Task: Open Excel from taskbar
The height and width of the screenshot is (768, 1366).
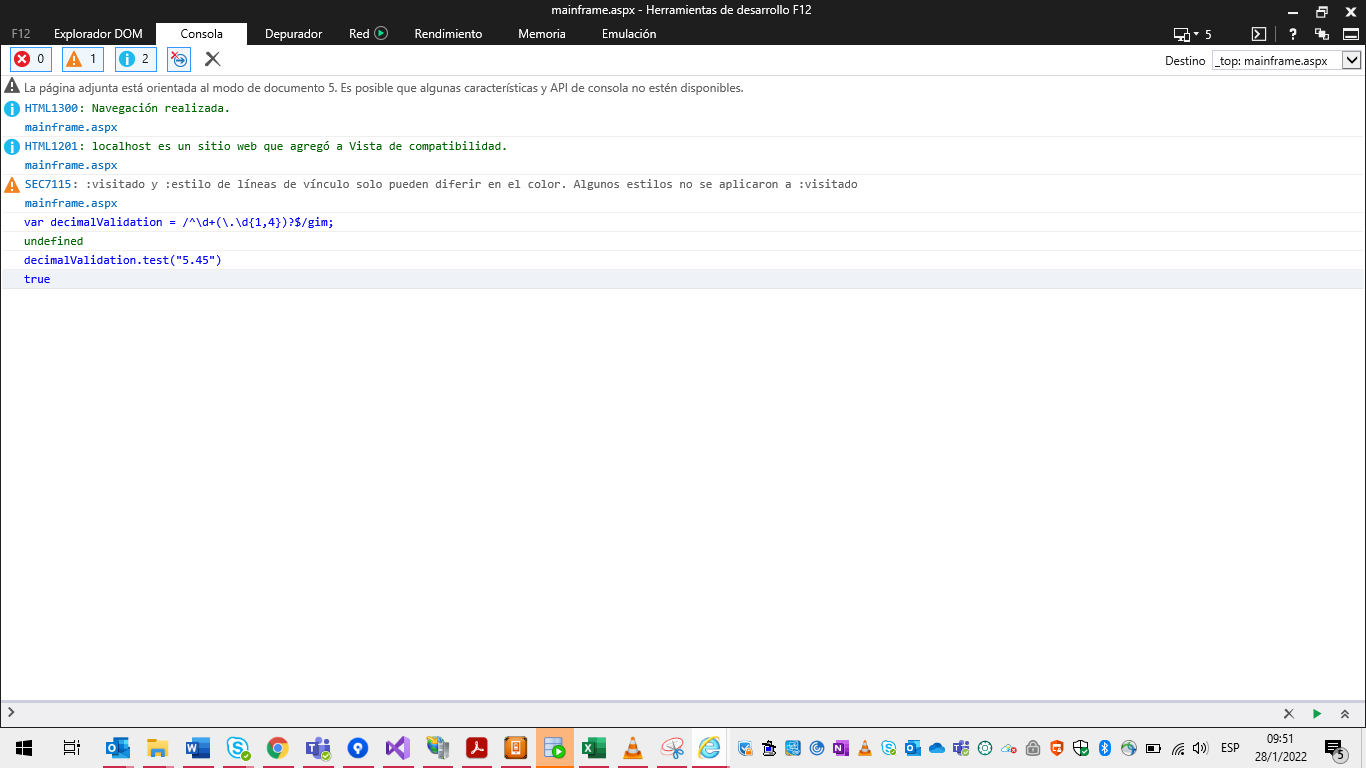Action: click(x=594, y=748)
